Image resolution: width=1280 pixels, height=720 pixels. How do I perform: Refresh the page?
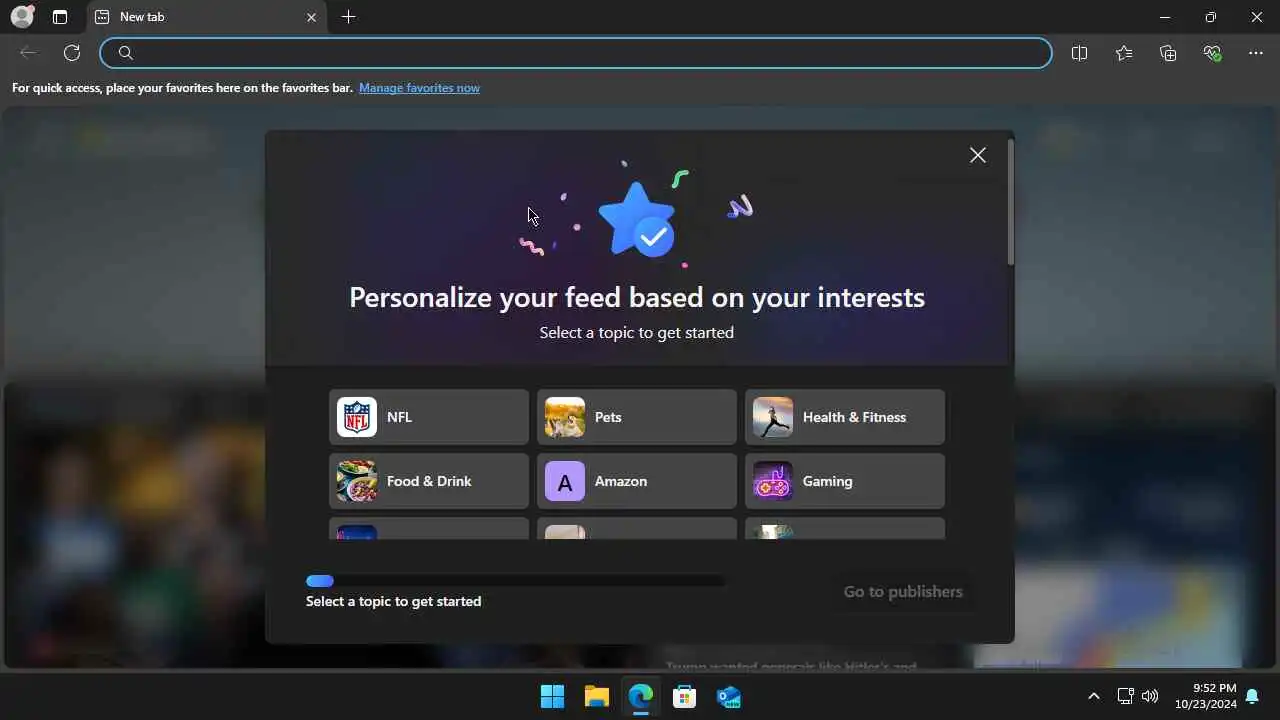pos(72,53)
